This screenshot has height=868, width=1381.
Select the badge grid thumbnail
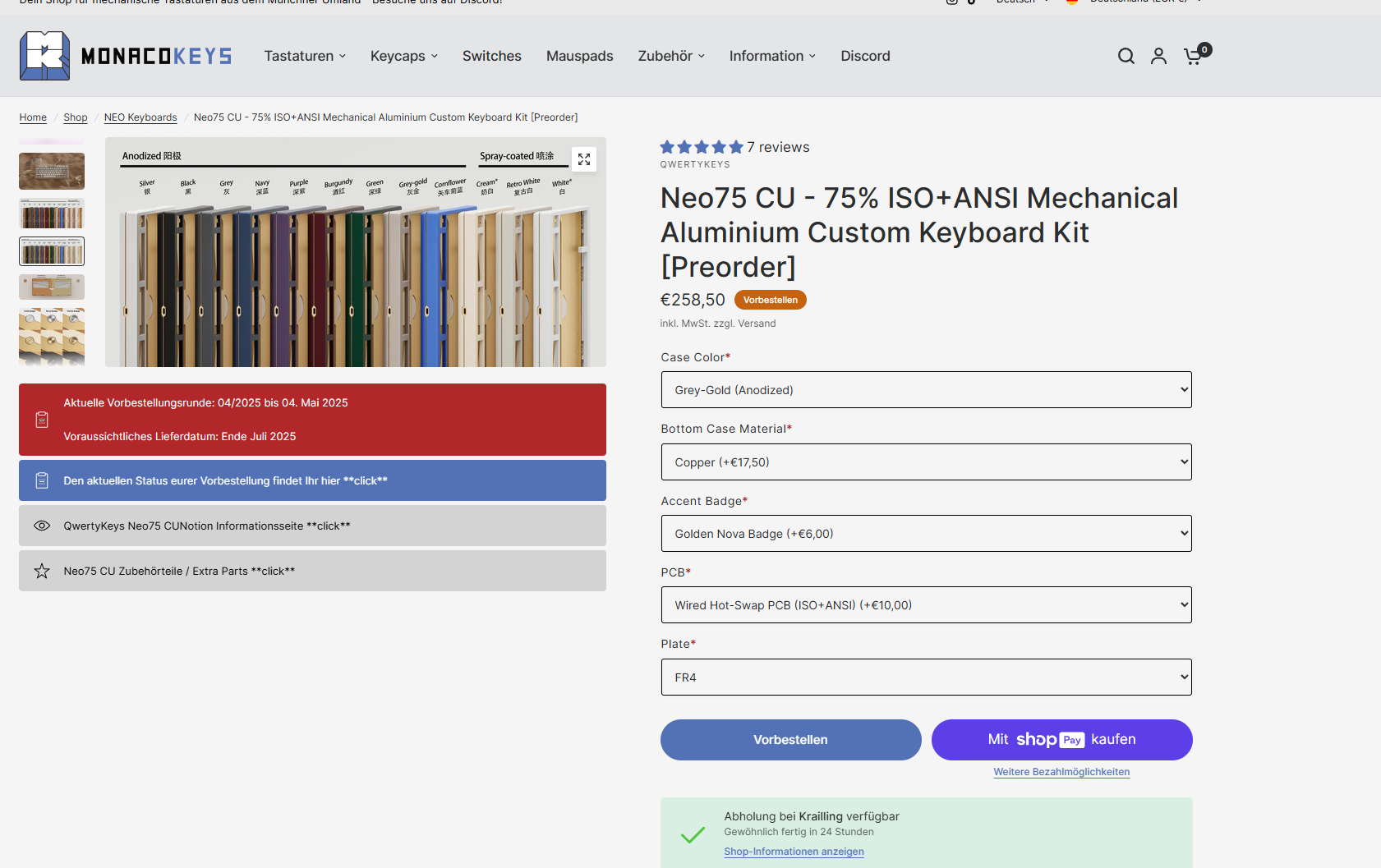click(x=52, y=337)
